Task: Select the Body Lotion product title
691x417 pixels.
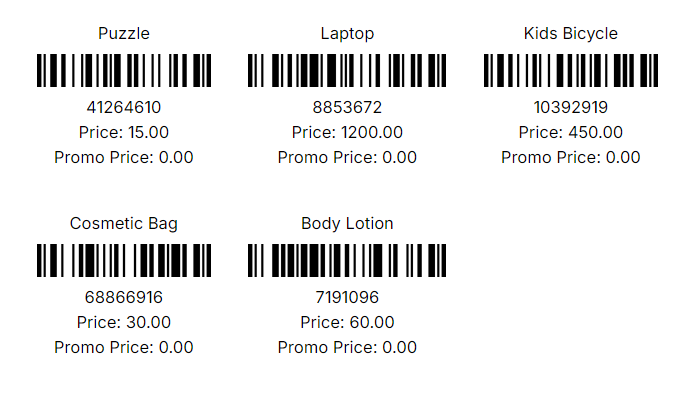Action: pos(347,224)
